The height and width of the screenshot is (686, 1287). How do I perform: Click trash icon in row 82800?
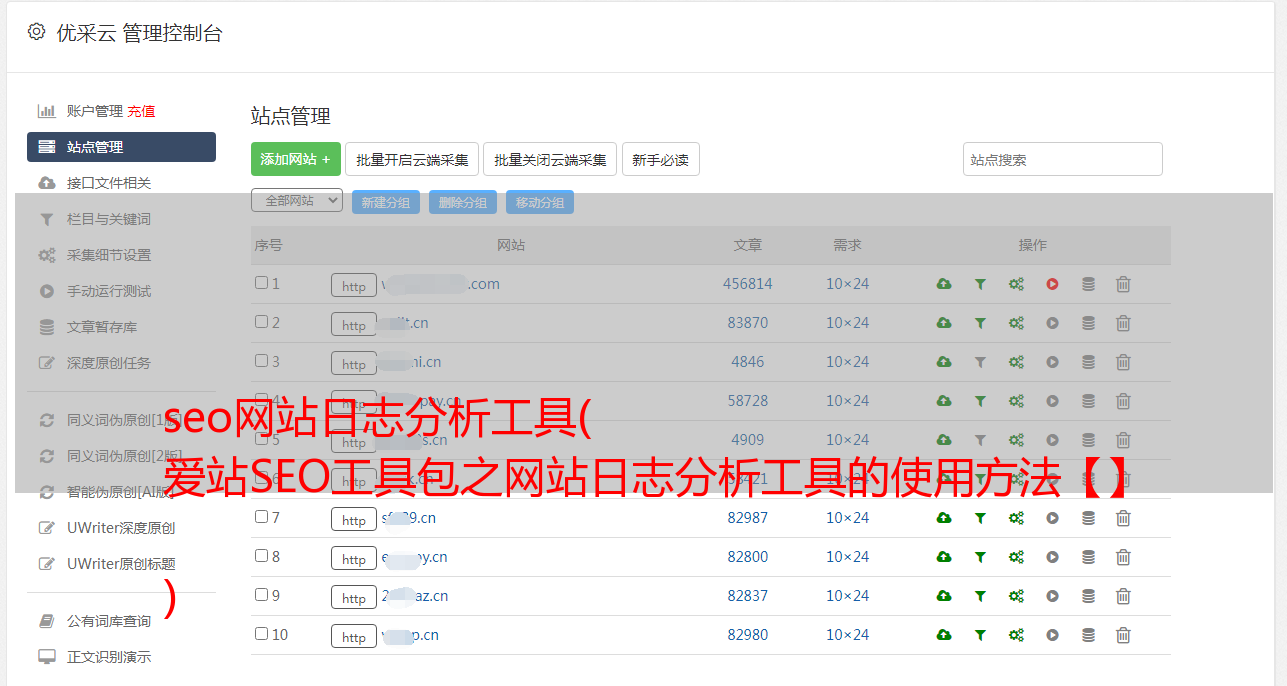(1123, 557)
